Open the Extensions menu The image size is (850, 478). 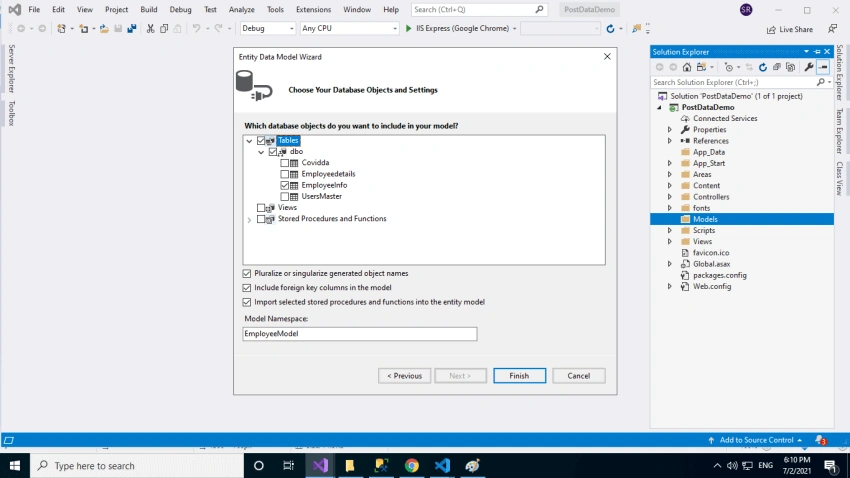click(313, 9)
